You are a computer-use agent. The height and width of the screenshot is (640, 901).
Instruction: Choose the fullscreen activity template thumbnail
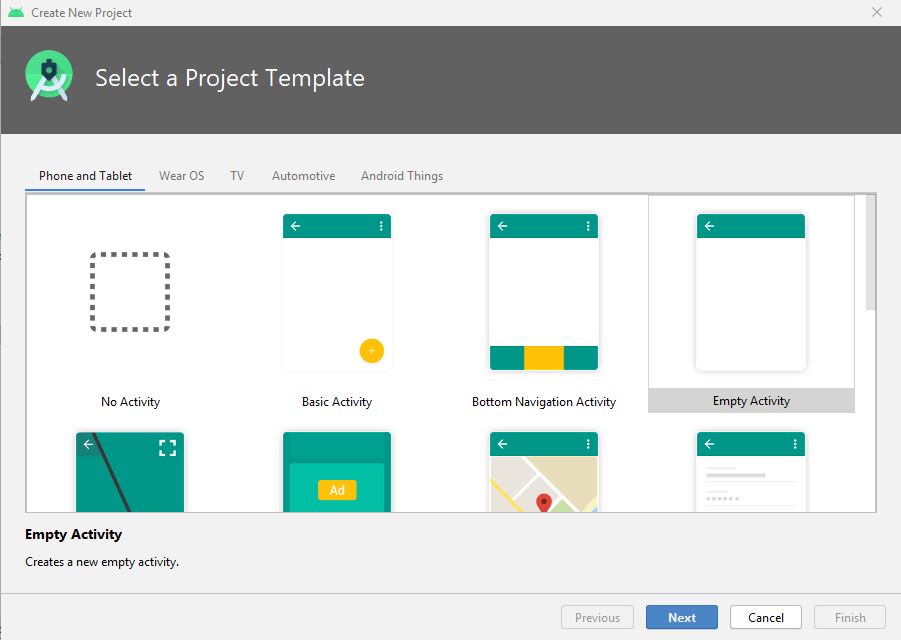tap(130, 472)
